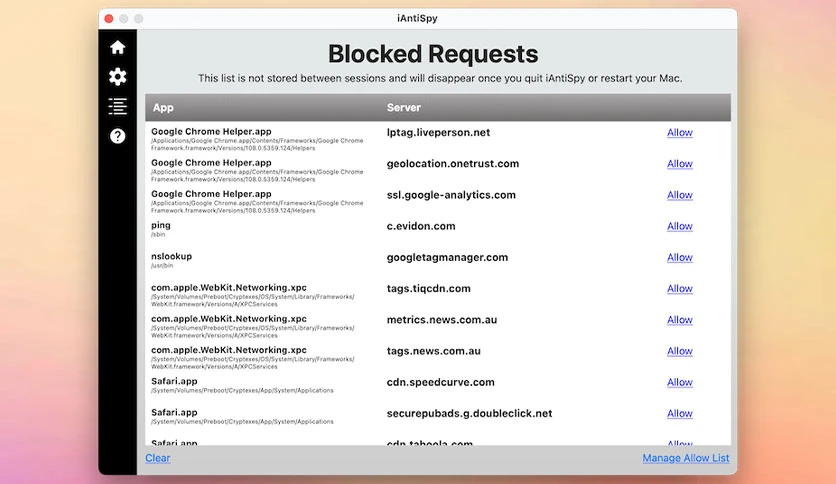Sort by the App column header

point(163,108)
